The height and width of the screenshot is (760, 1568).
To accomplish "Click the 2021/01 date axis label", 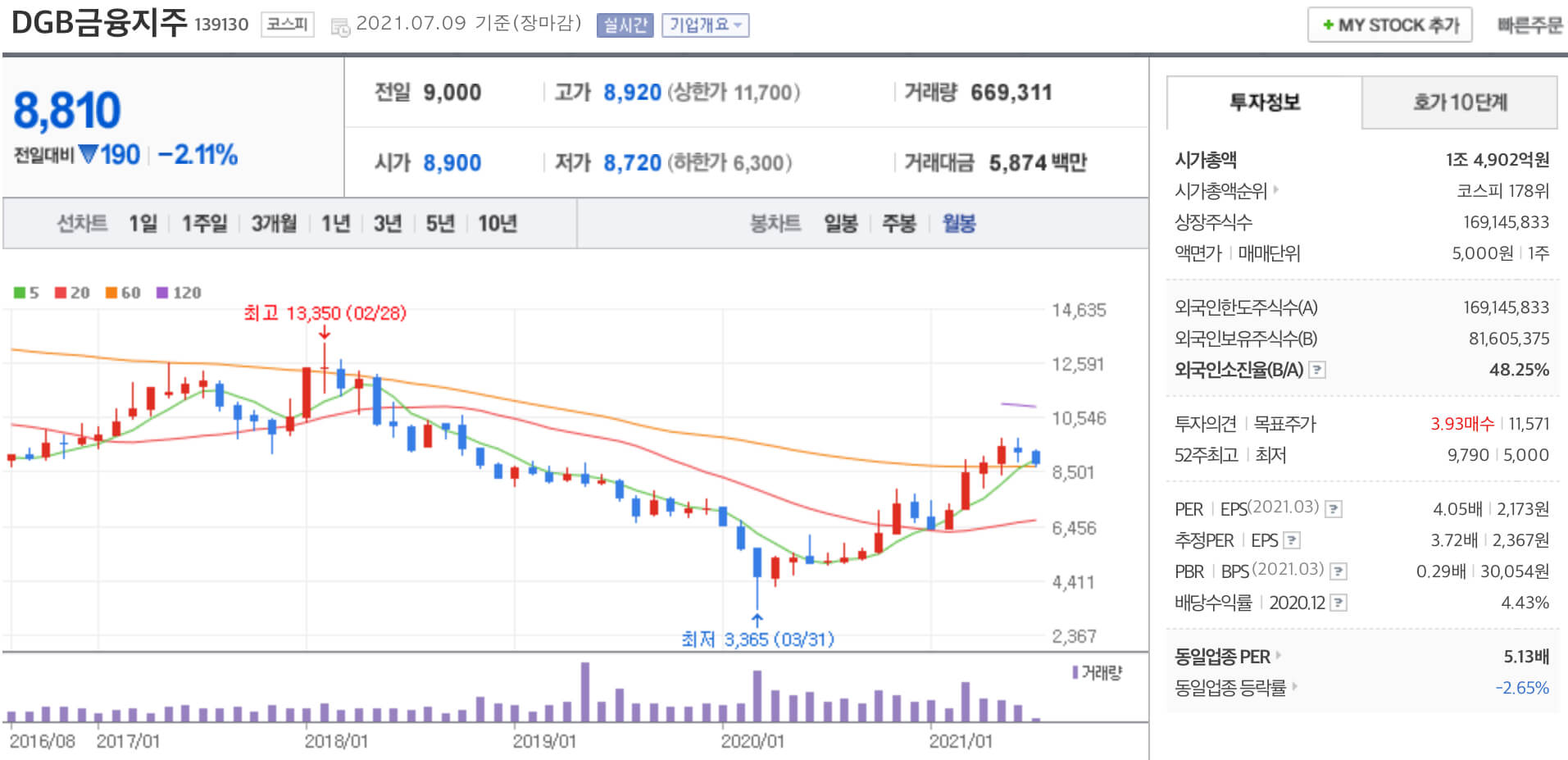I will click(x=961, y=741).
